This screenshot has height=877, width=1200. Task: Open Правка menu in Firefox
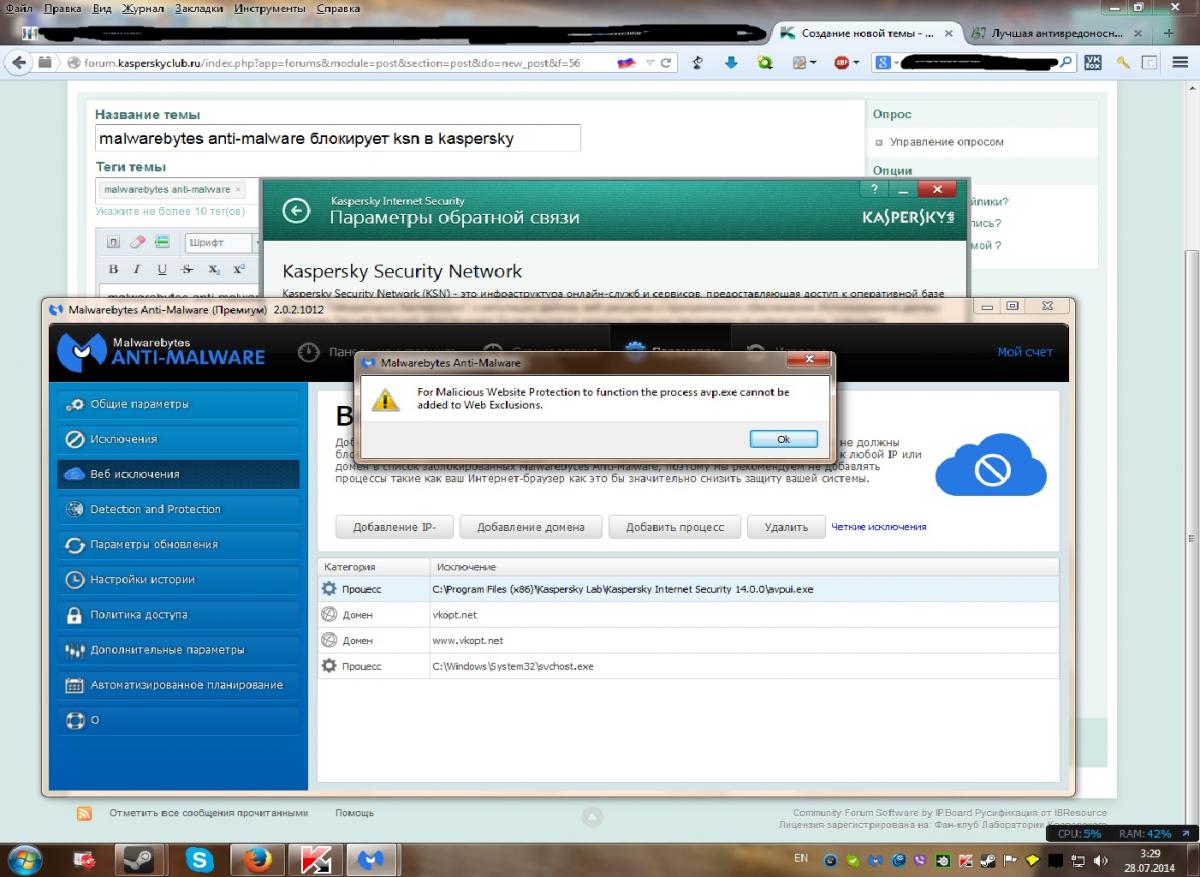point(63,7)
